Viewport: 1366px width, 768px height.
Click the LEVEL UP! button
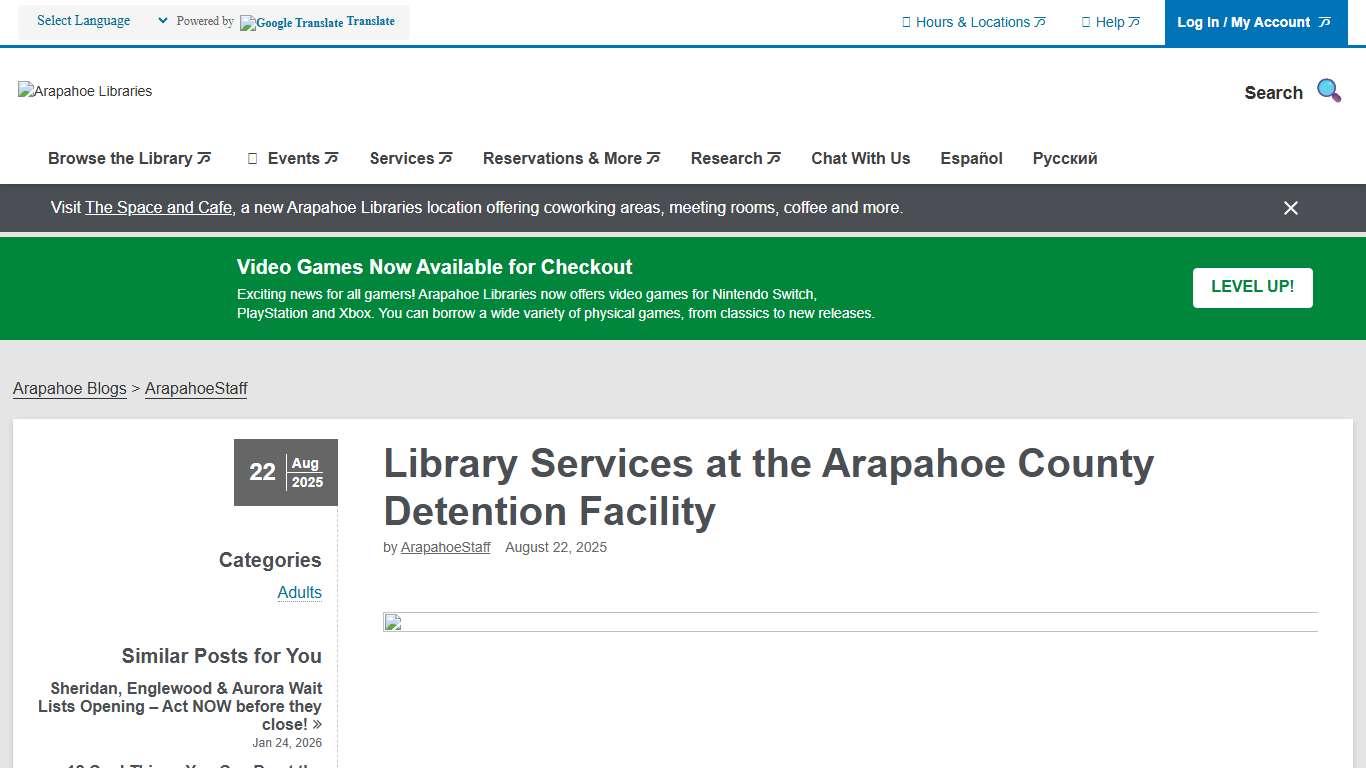[1252, 287]
